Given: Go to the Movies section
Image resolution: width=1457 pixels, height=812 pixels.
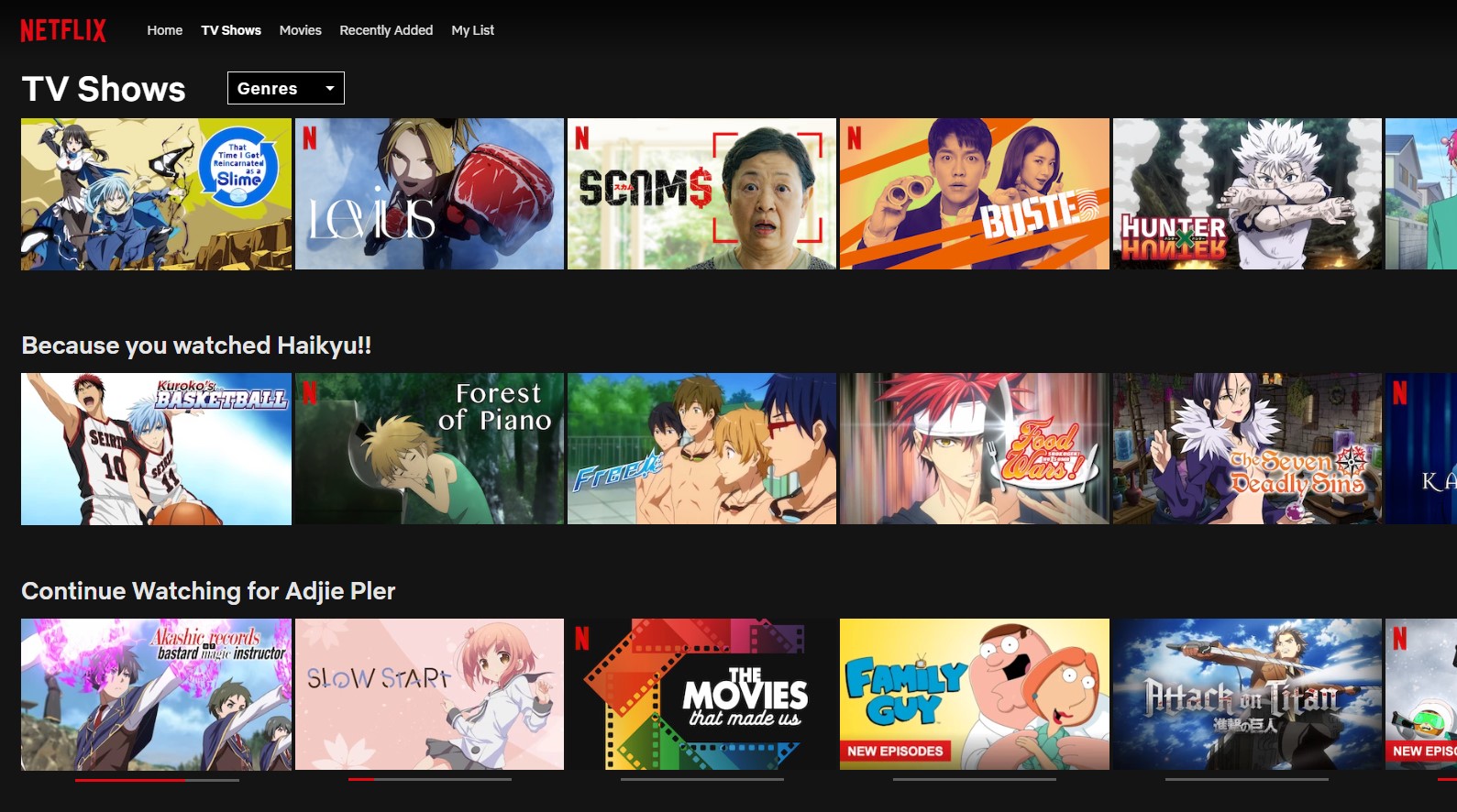Looking at the screenshot, I should [x=301, y=30].
